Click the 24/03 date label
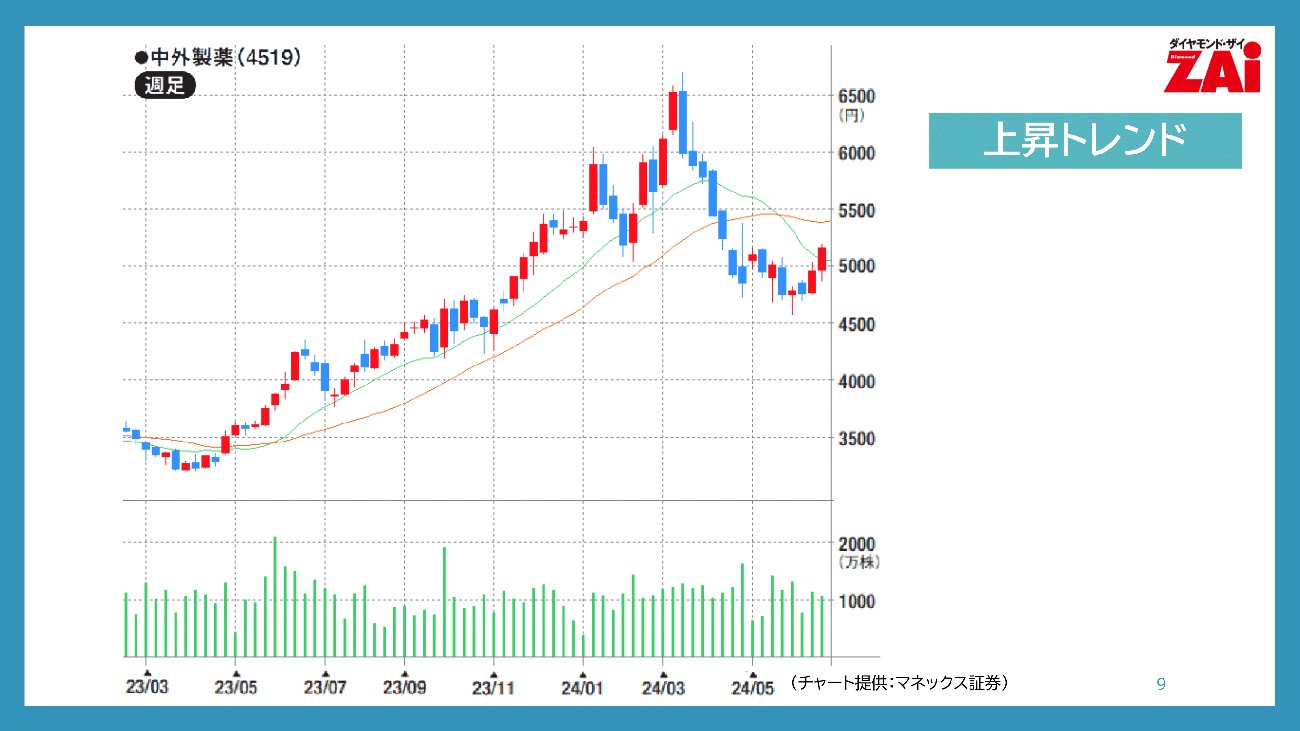 662,687
